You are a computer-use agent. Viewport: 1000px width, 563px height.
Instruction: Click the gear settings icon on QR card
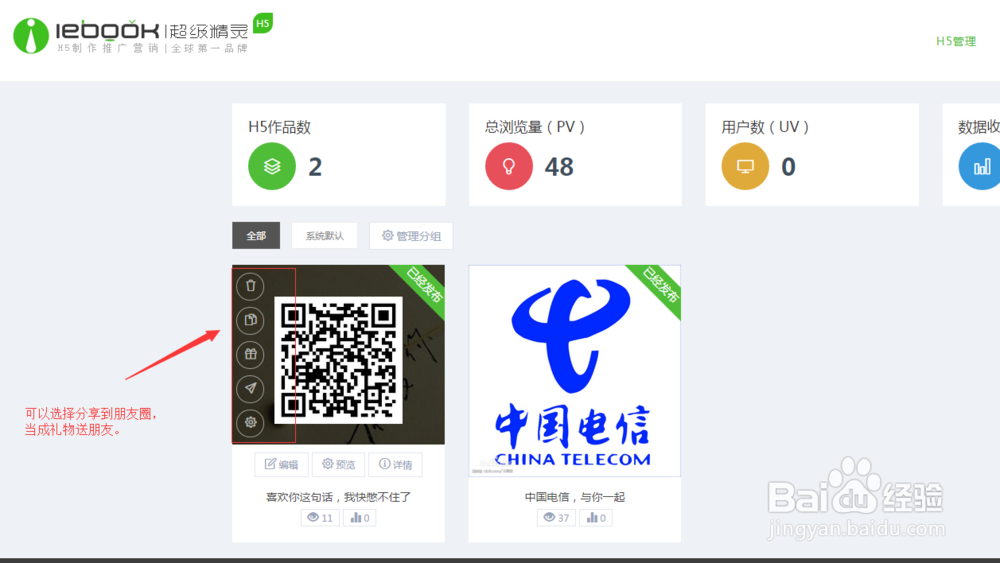[251, 422]
